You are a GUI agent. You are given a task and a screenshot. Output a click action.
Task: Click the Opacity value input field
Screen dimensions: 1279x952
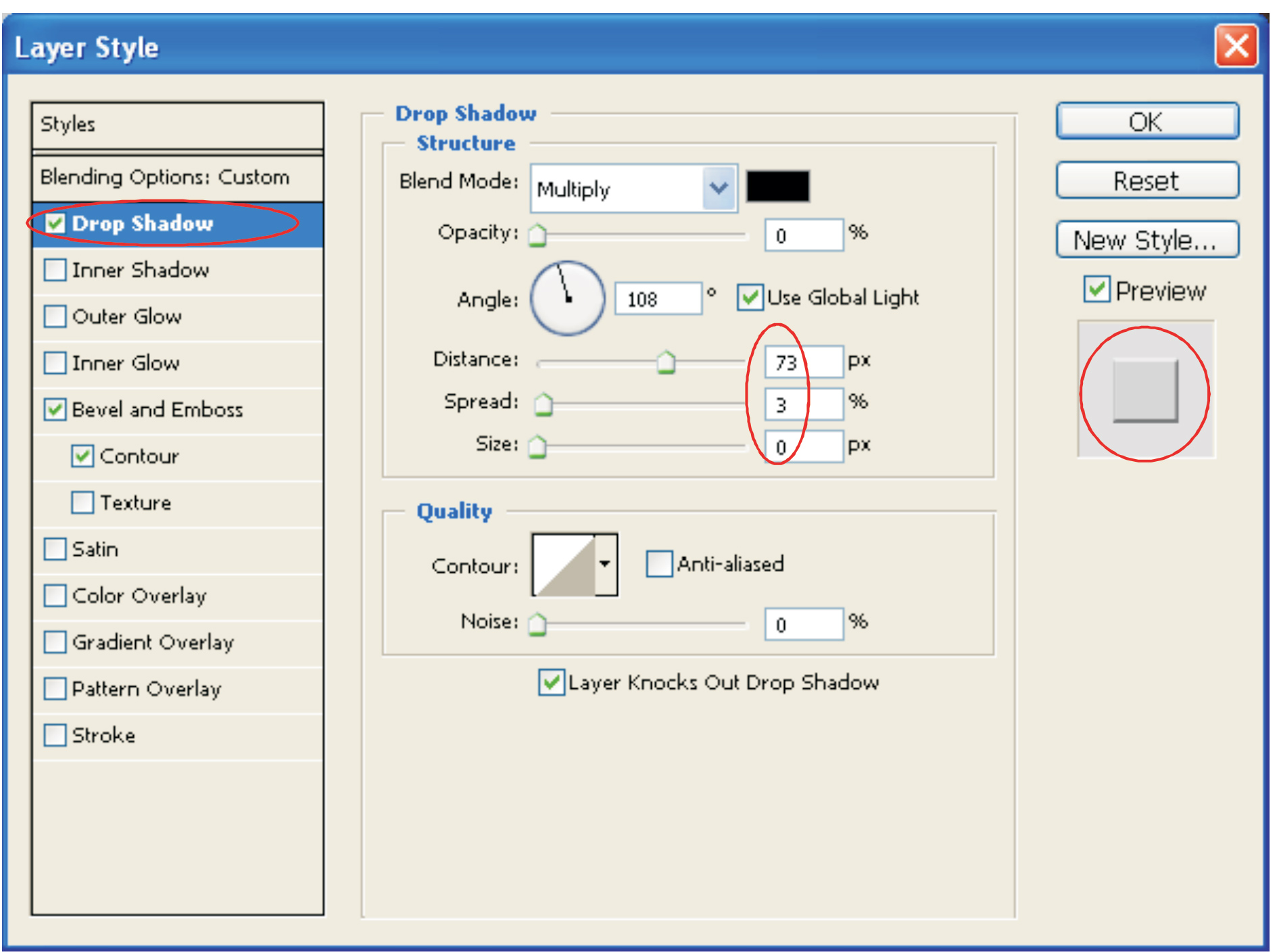tap(803, 235)
